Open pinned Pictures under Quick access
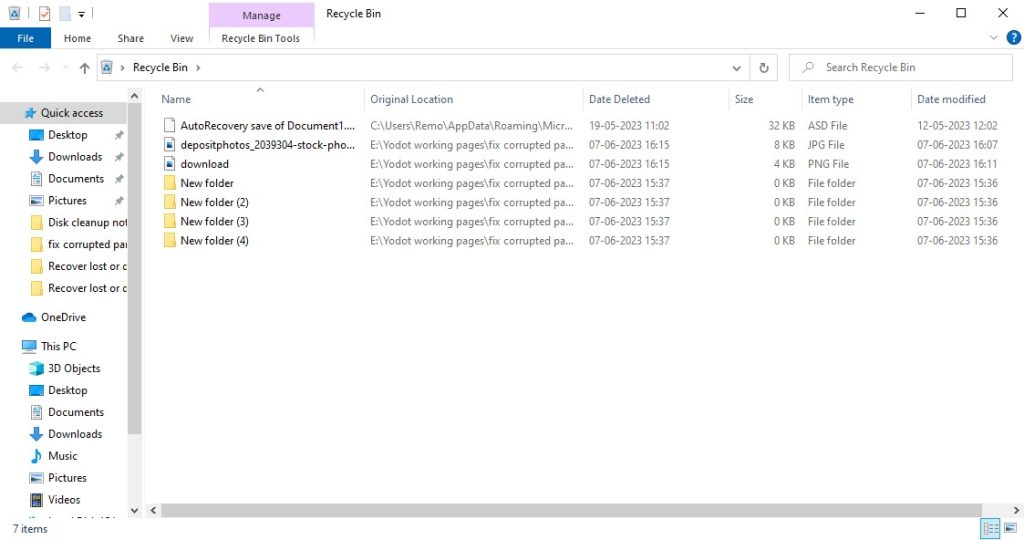 [67, 200]
